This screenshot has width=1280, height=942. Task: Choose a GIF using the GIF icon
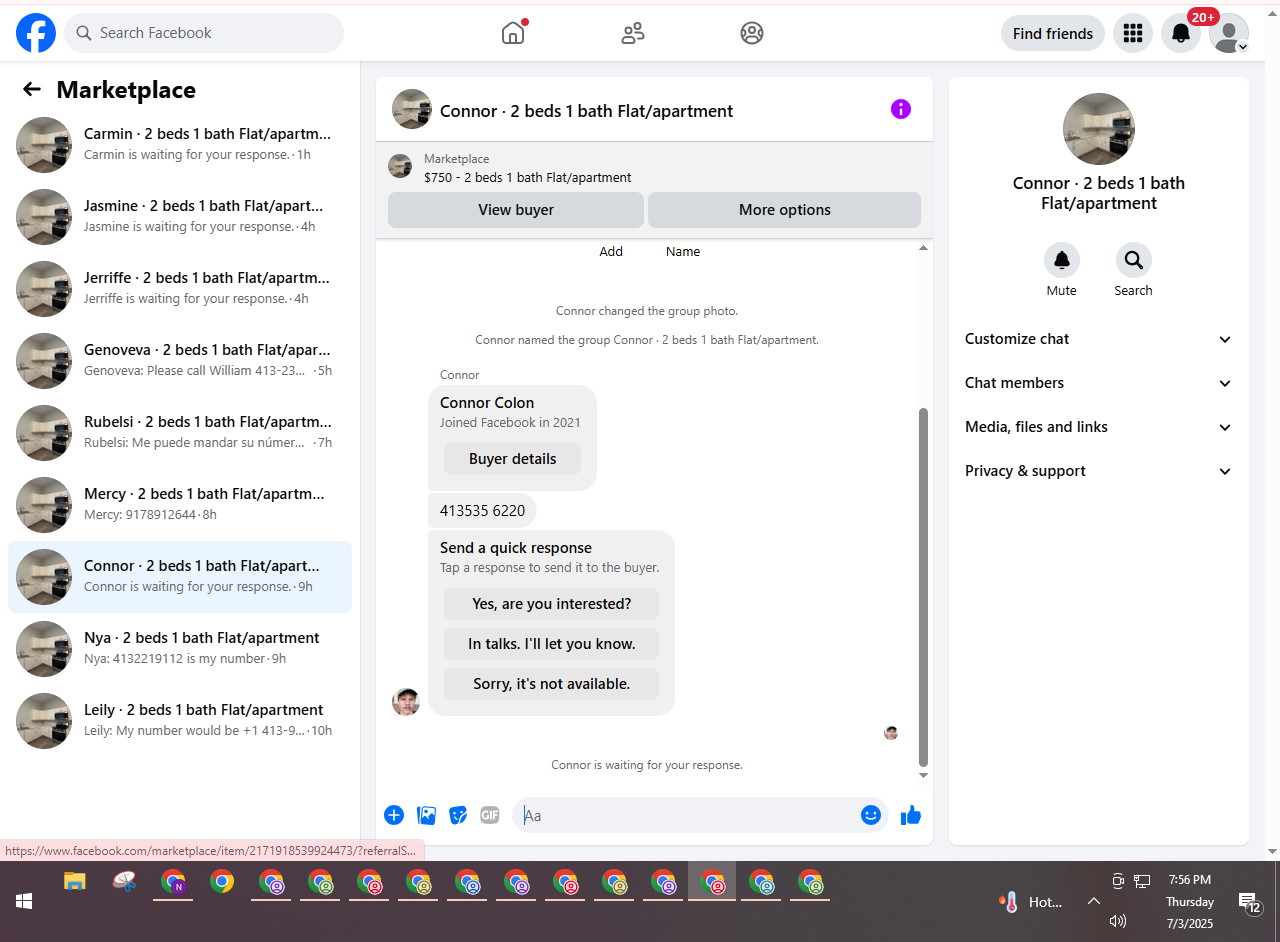click(490, 815)
